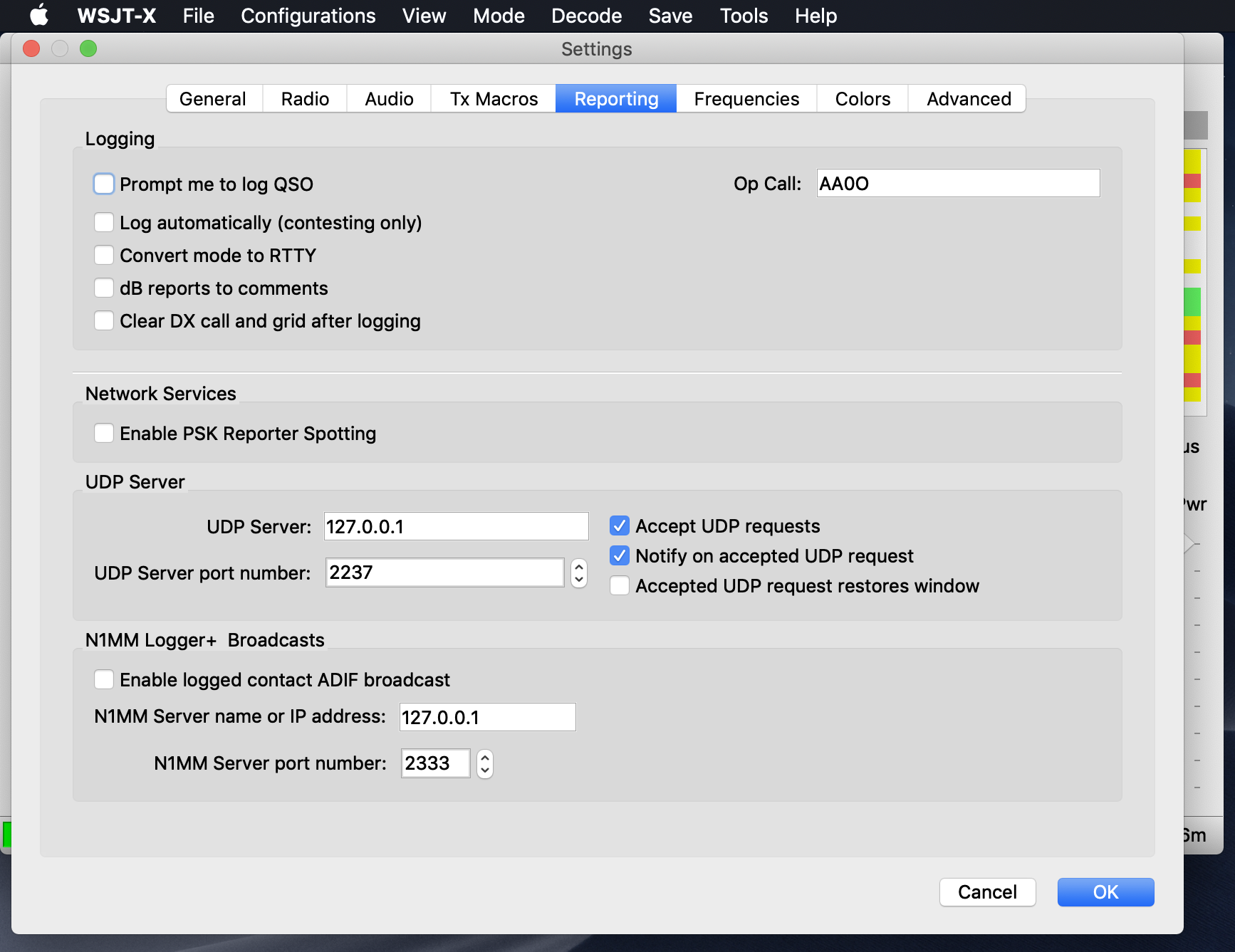Click the N1MM Server IP address field
1235x952 pixels.
(488, 717)
